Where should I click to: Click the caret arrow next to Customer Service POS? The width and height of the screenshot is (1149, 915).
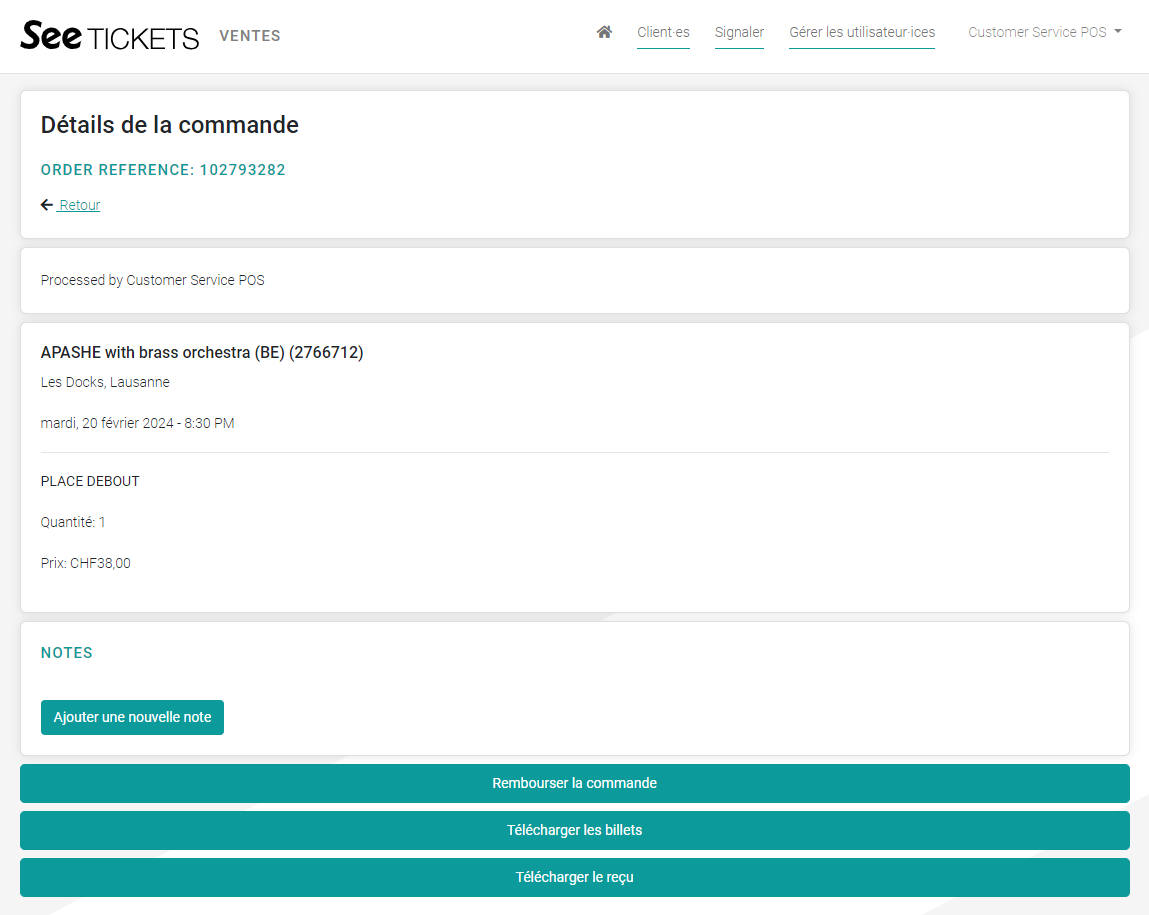[1118, 31]
